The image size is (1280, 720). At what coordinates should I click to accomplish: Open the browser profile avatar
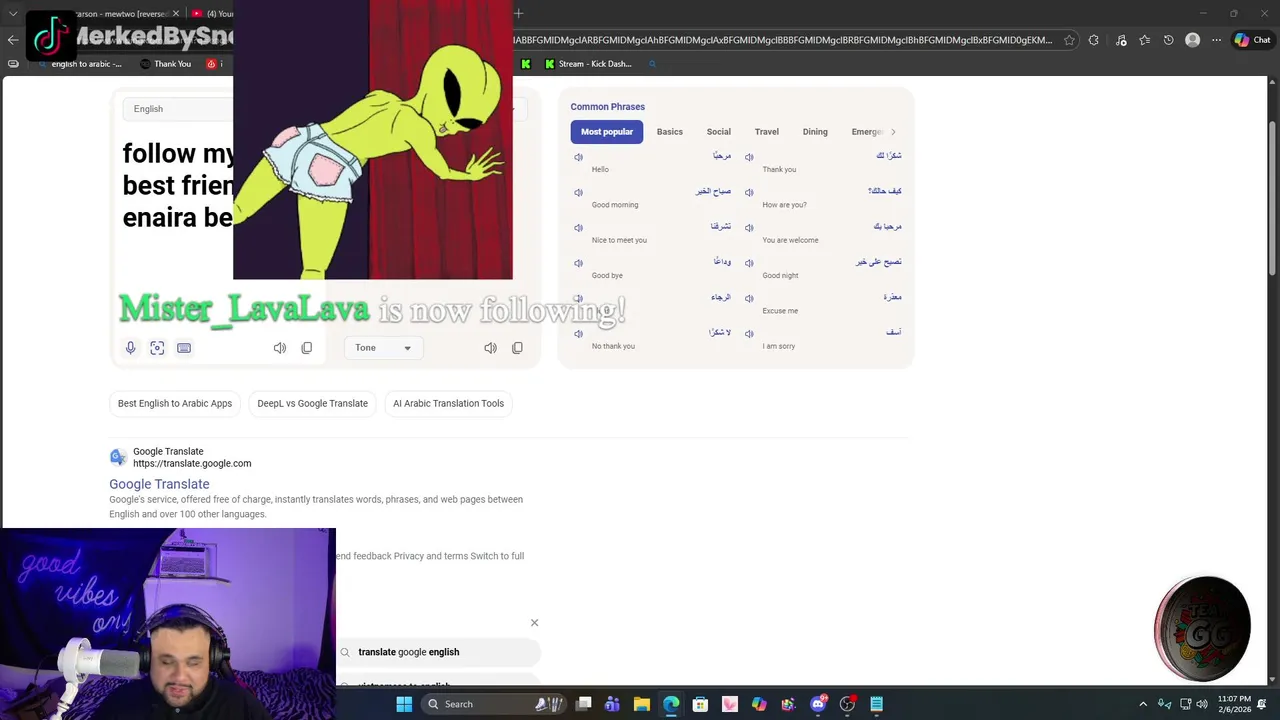[1192, 40]
